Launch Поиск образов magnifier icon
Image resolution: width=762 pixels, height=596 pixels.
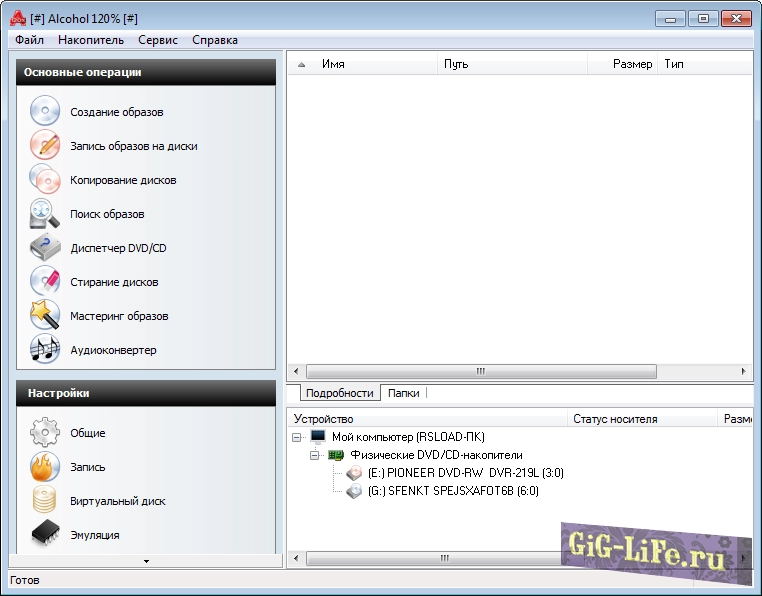coord(45,214)
